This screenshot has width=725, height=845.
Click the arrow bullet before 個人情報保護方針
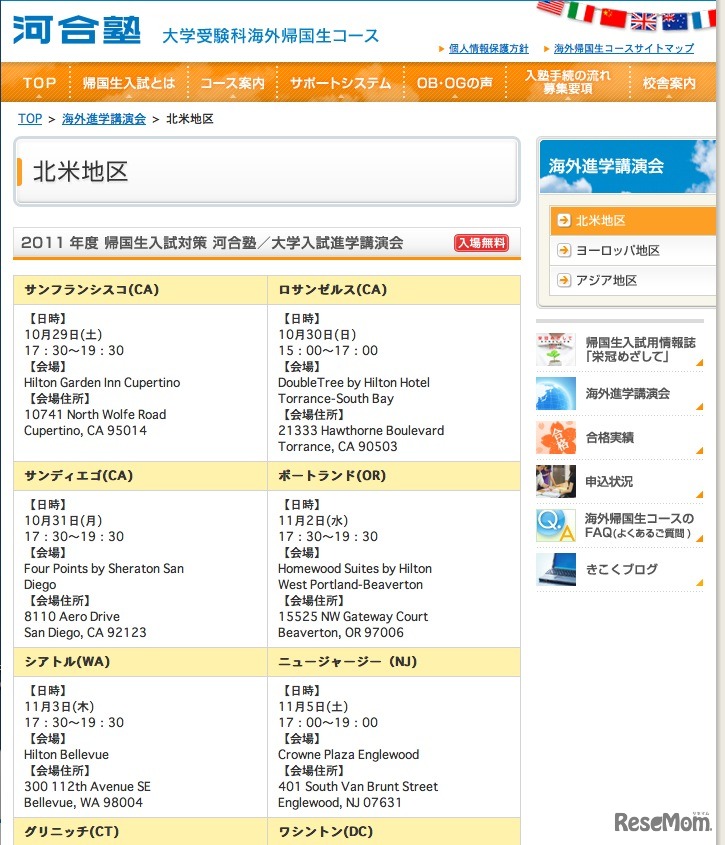[x=441, y=49]
